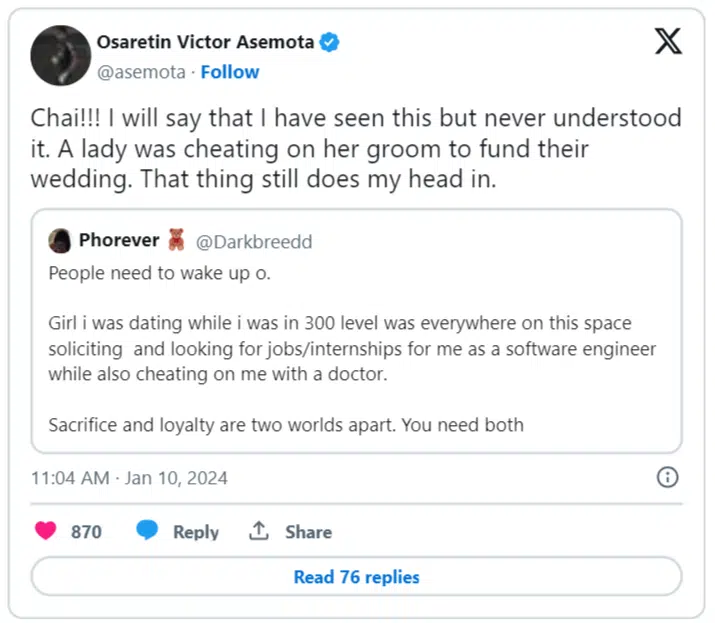The image size is (715, 623).
Task: Click the 870 likes count
Action: click(x=86, y=532)
